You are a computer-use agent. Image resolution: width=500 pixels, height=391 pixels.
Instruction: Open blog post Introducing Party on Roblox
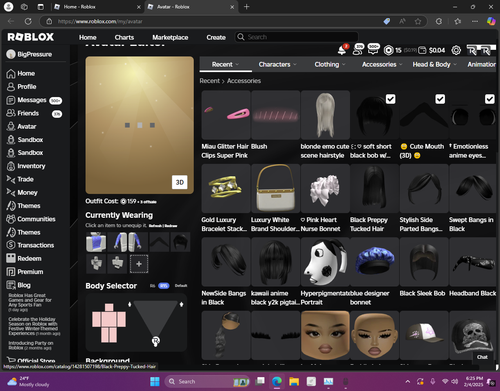[x=31, y=345]
